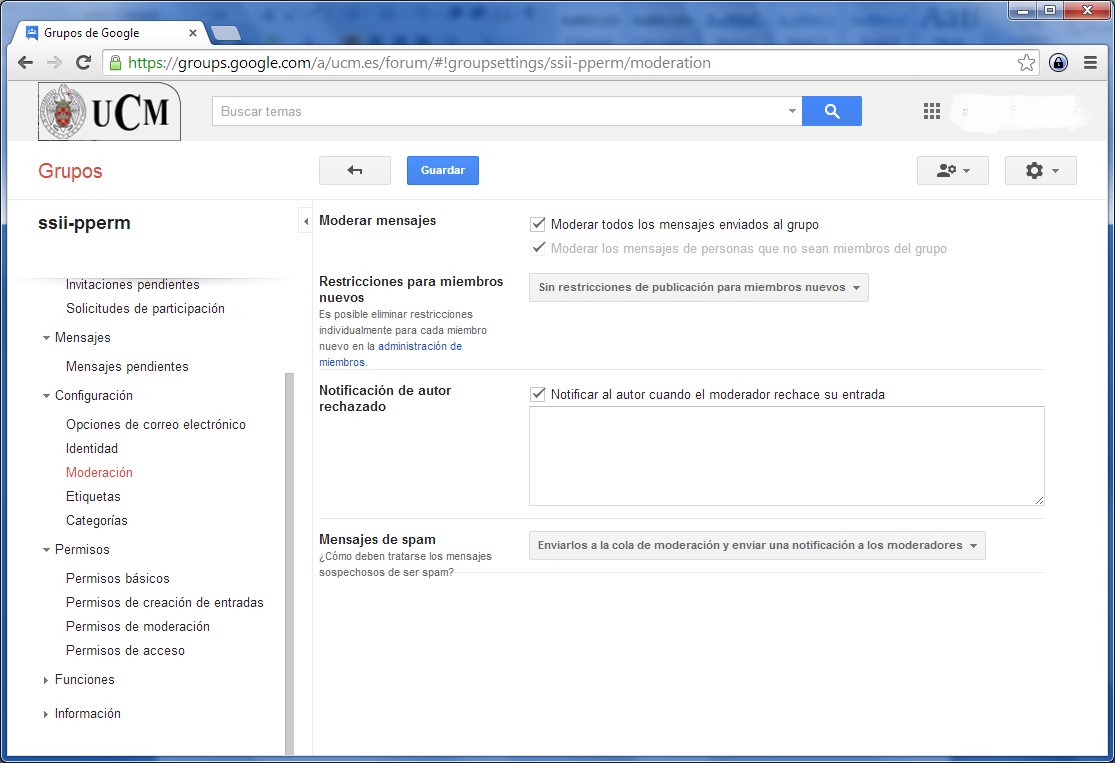Reload the page with the refresh icon
The height and width of the screenshot is (763, 1115).
pyautogui.click(x=84, y=63)
